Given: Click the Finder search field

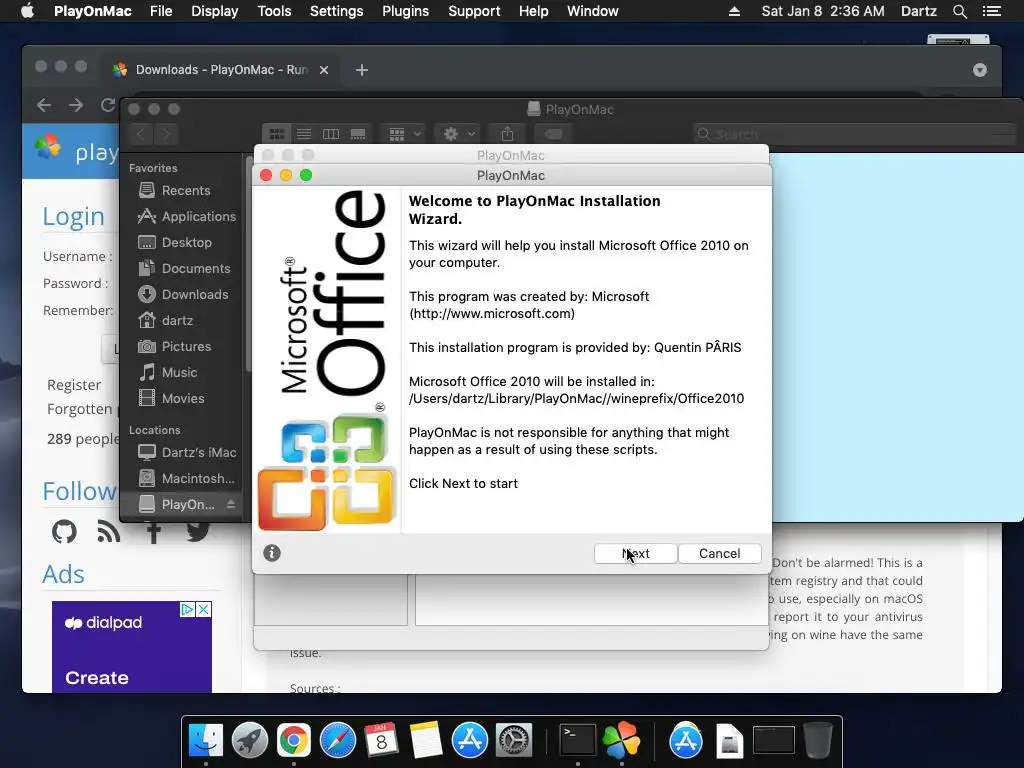Looking at the screenshot, I should [856, 134].
